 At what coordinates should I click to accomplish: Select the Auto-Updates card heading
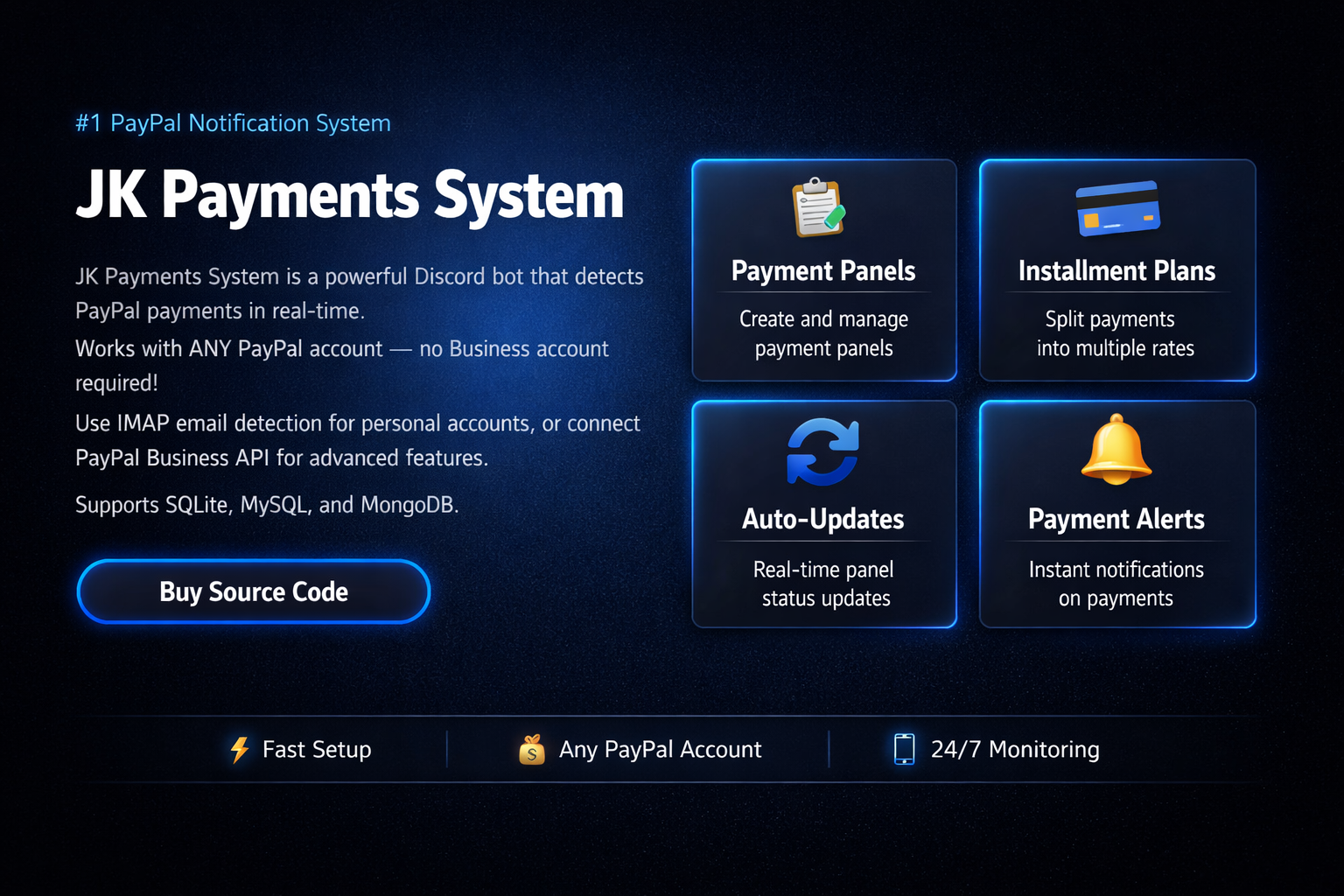tap(822, 519)
